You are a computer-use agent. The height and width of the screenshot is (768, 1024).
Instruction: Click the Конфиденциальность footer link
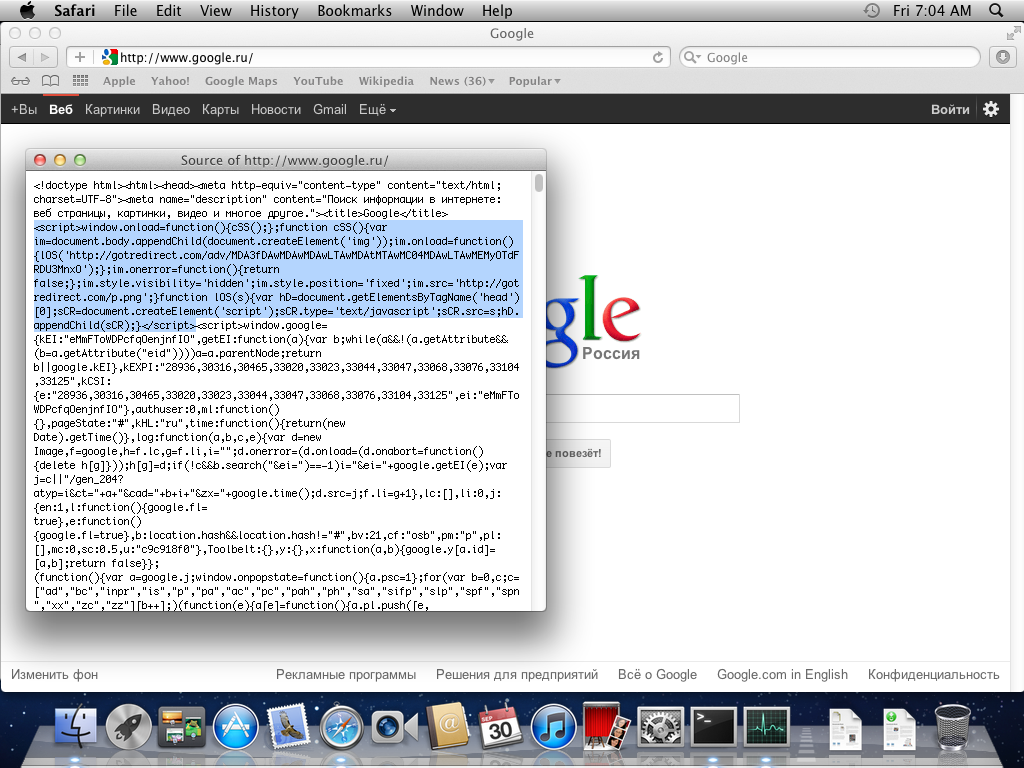point(933,675)
